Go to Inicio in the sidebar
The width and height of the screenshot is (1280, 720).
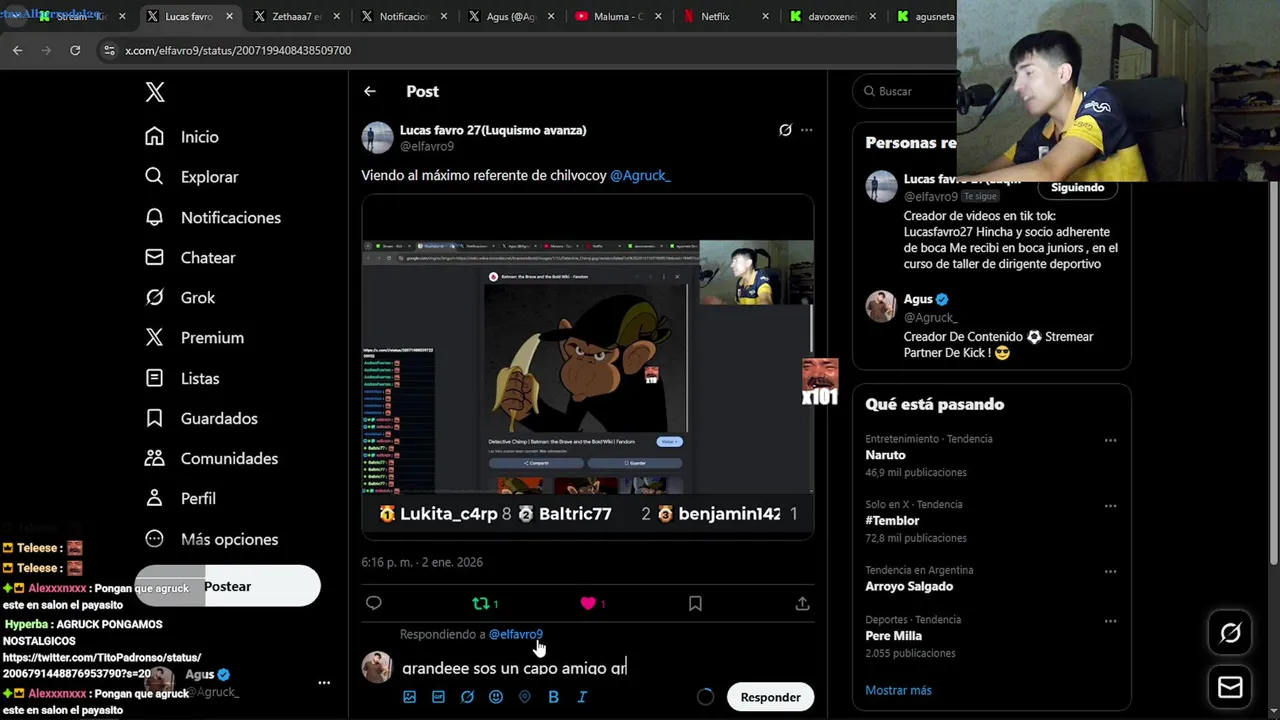[181, 137]
